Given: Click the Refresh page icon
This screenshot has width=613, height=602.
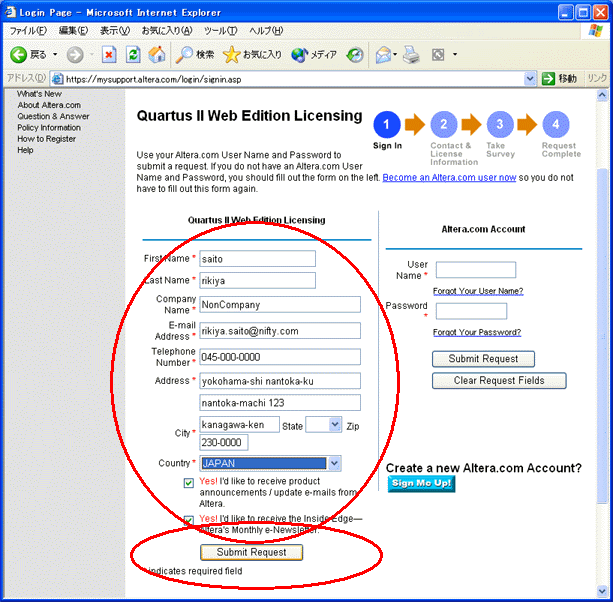Looking at the screenshot, I should [133, 54].
